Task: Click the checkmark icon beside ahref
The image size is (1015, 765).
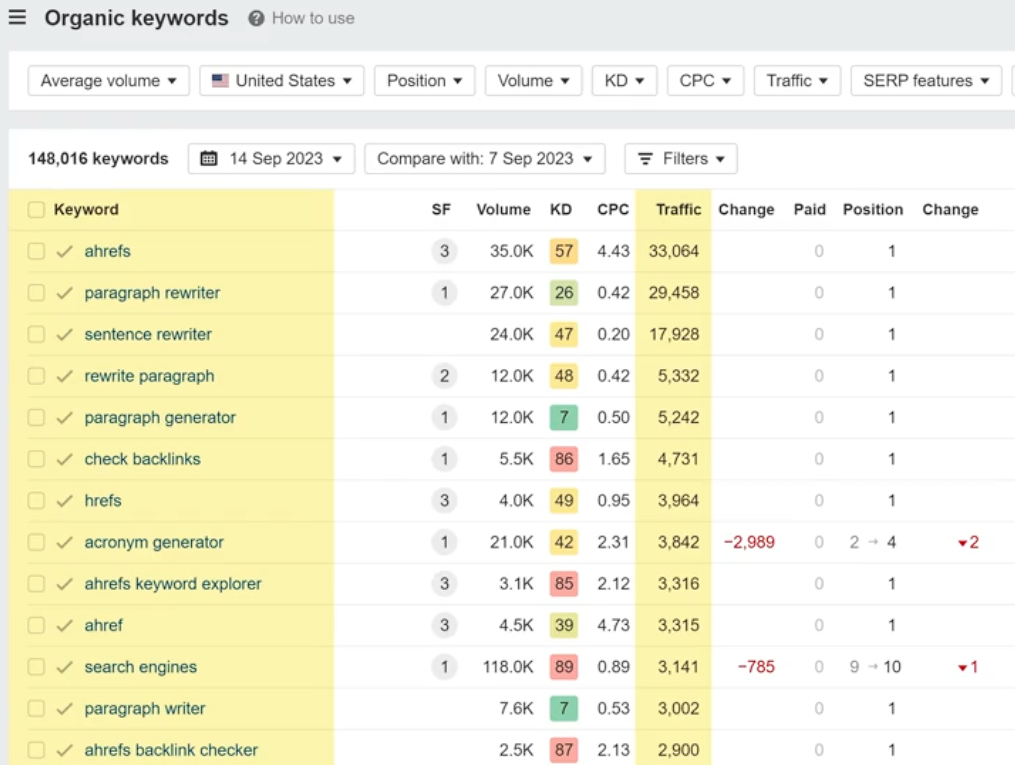Action: (64, 625)
